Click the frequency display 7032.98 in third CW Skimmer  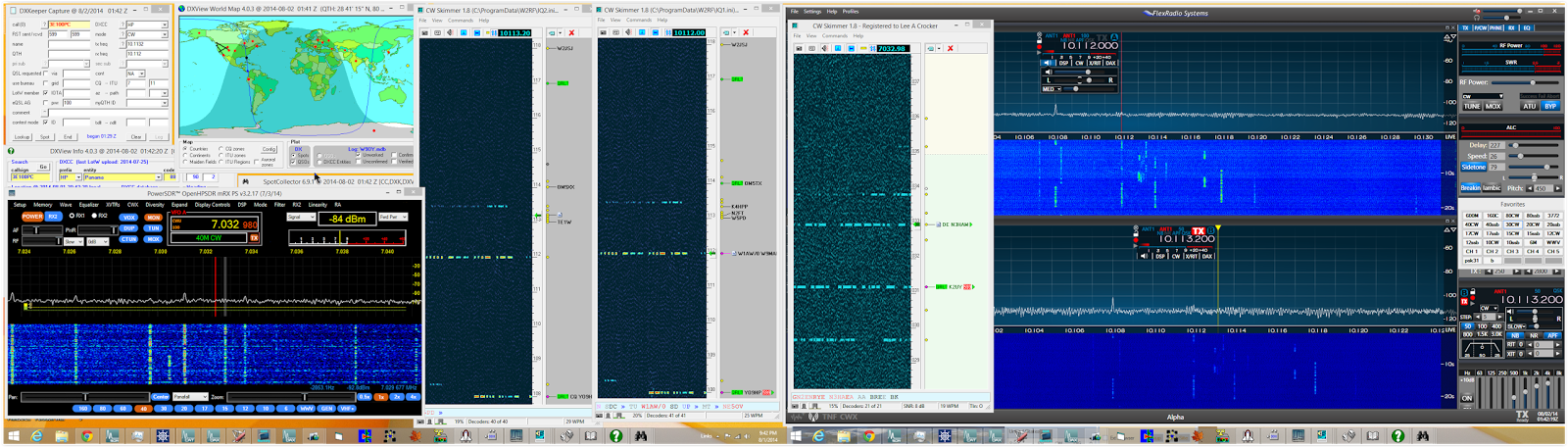click(x=892, y=48)
